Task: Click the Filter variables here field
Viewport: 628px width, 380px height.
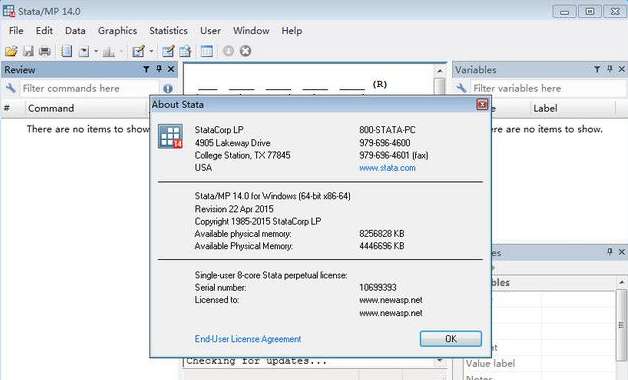Action: pos(547,88)
